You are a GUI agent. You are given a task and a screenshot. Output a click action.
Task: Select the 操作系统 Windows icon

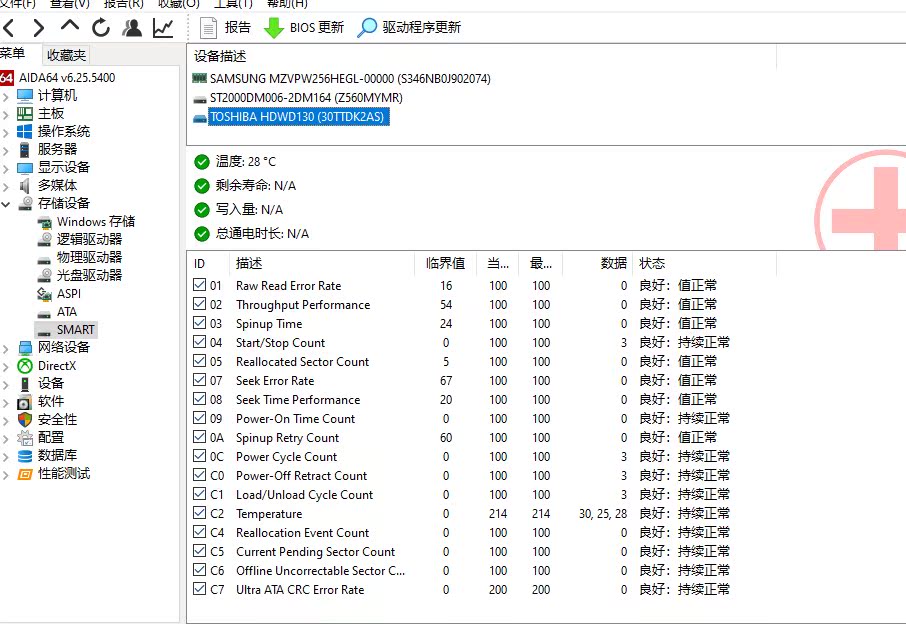pyautogui.click(x=25, y=131)
